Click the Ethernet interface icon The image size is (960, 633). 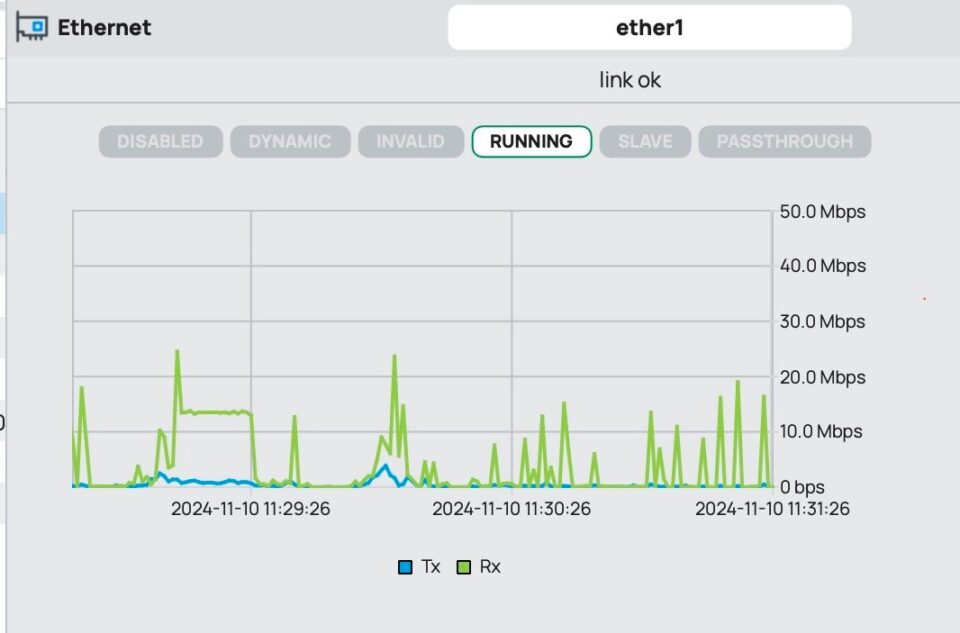[x=31, y=27]
